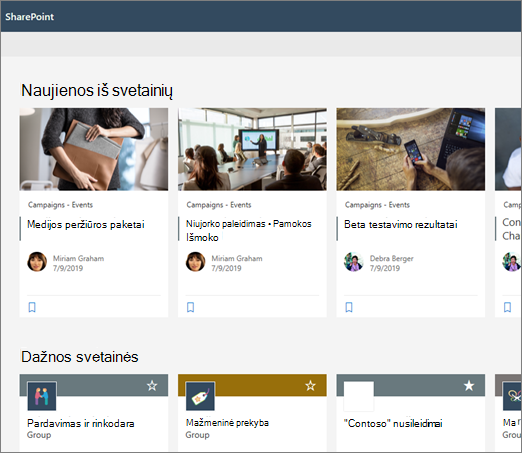This screenshot has height=453, width=522.
Task: Unfollow Contoso nusileidimai using filled star
Action: 469,386
